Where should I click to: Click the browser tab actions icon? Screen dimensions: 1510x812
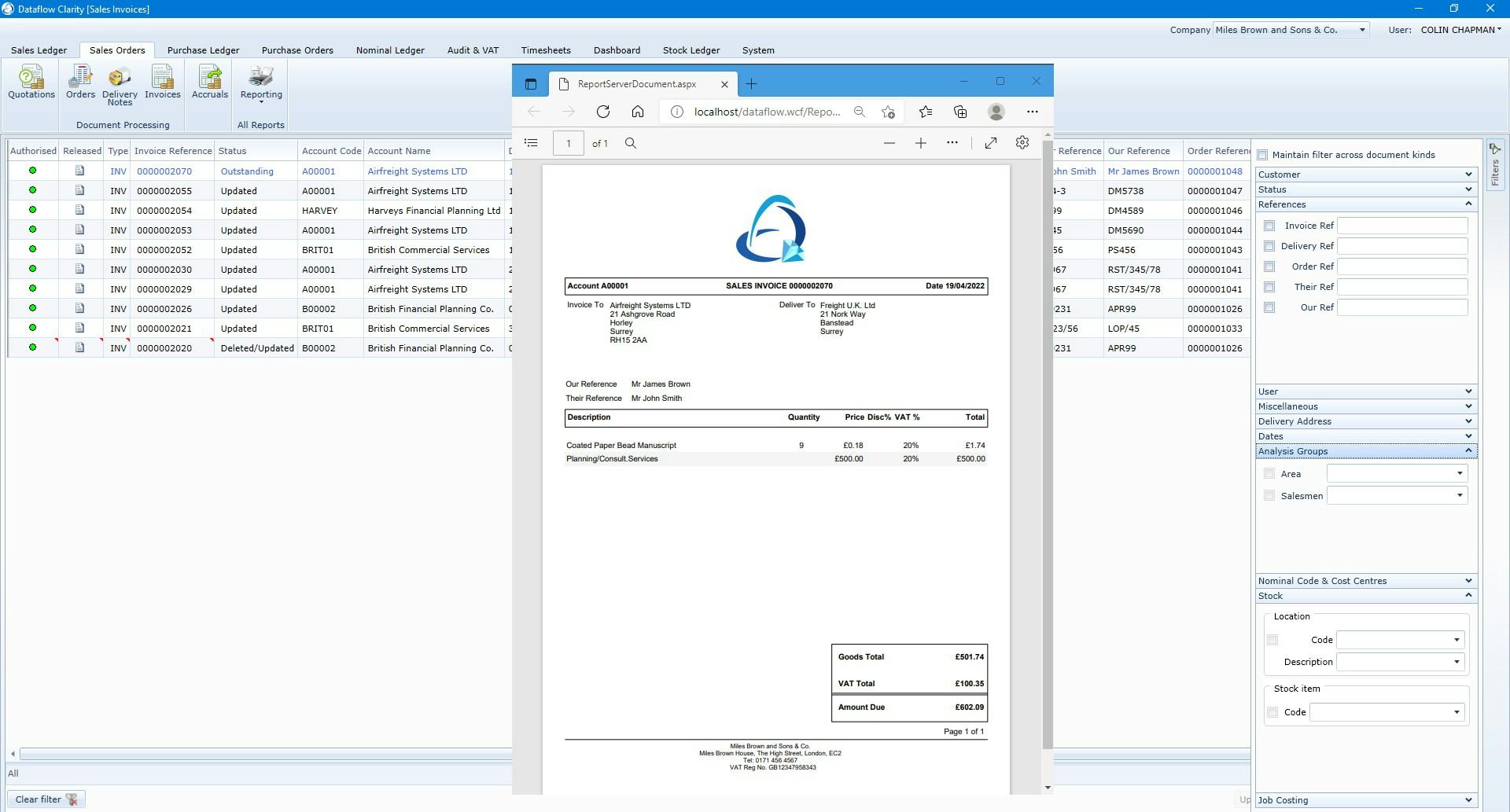[531, 84]
